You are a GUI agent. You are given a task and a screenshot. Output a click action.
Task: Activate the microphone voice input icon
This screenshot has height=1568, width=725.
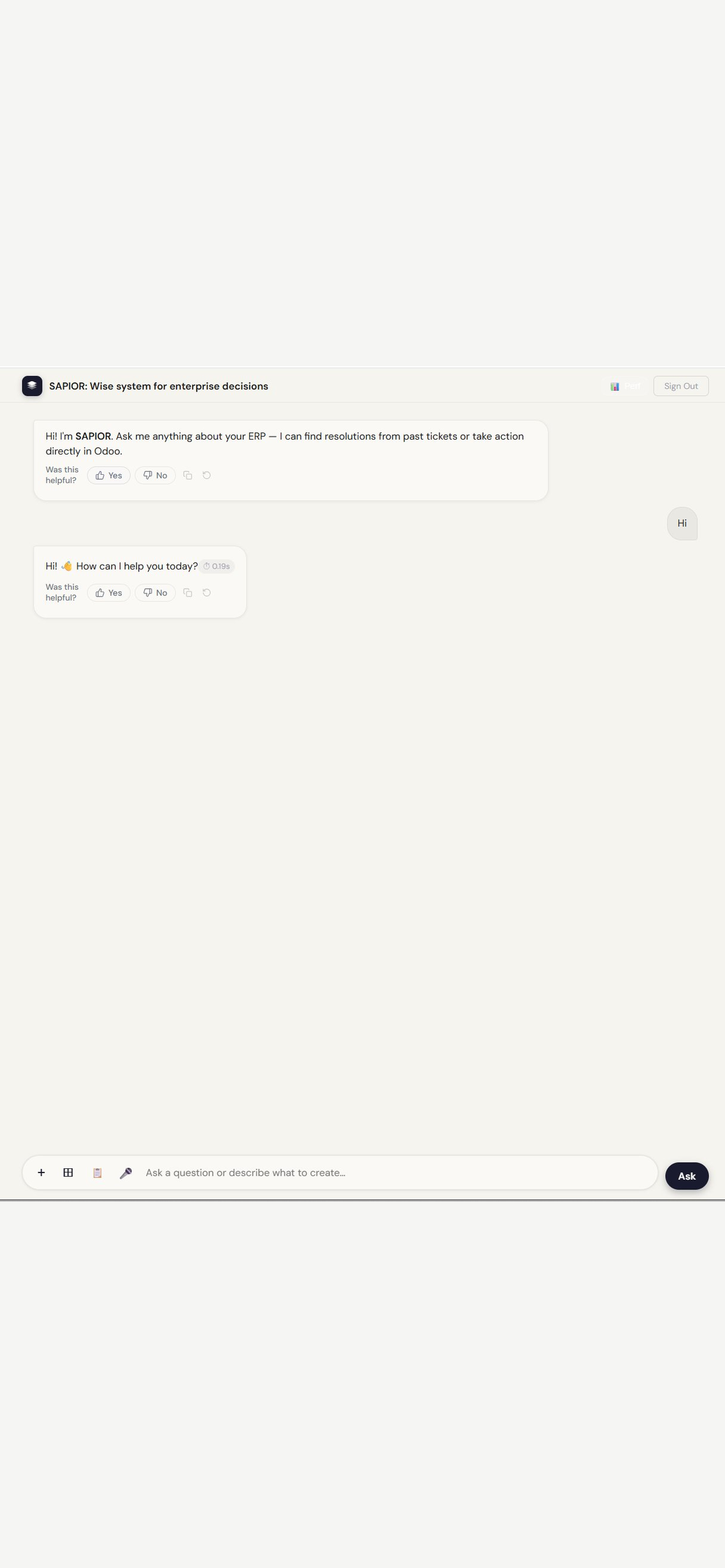(125, 1172)
